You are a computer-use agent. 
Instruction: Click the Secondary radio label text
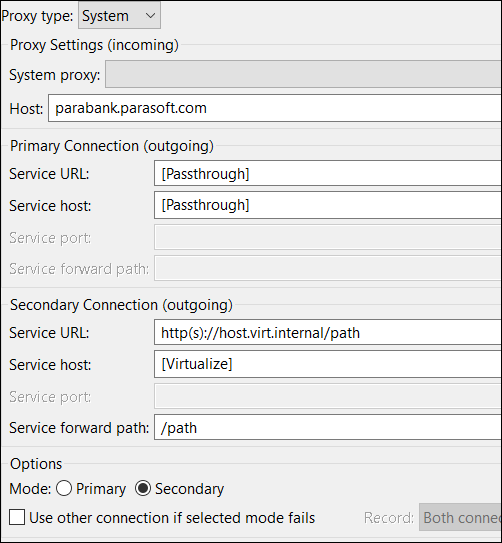(189, 489)
